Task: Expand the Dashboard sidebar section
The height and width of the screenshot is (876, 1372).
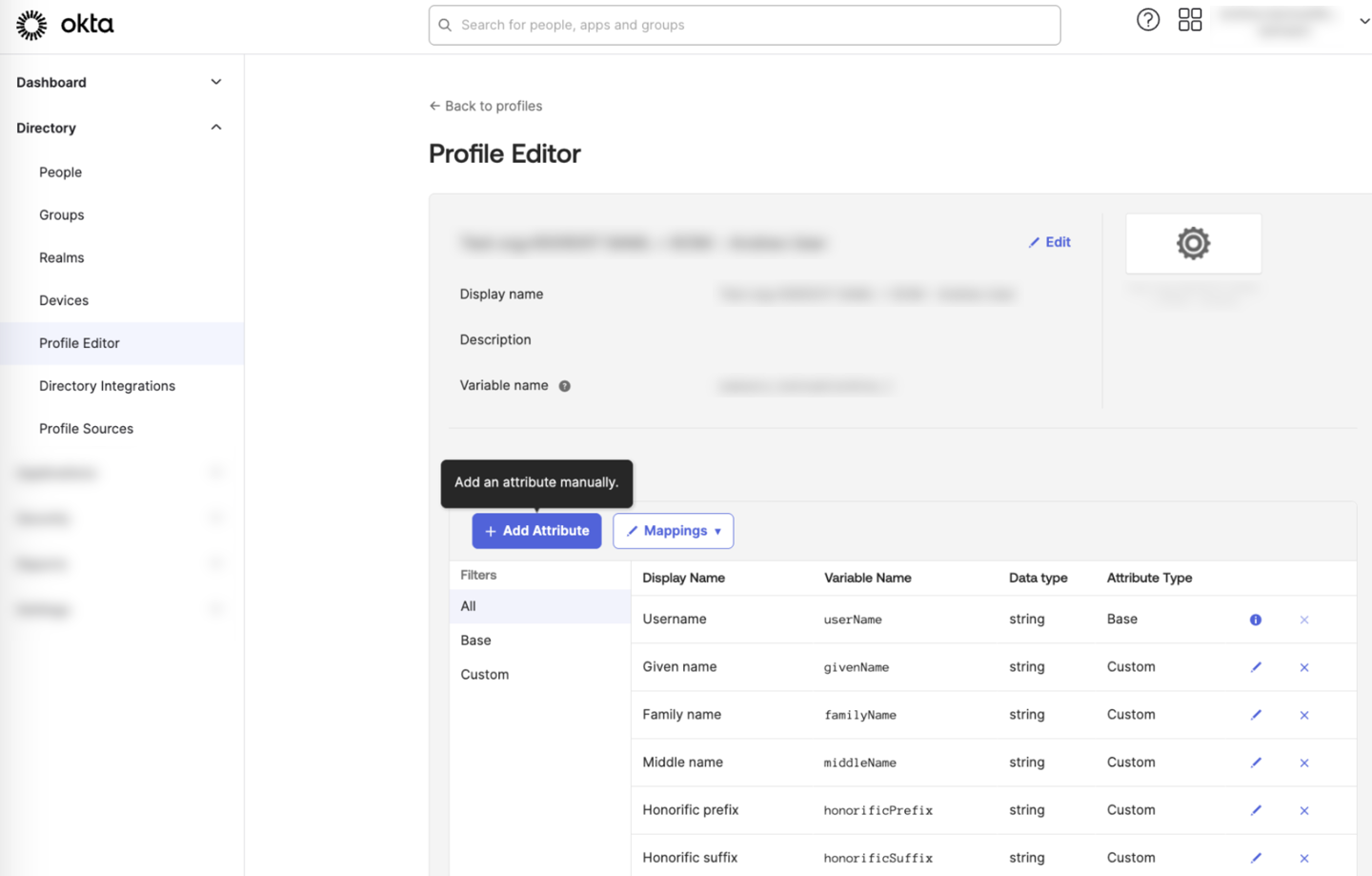Action: tap(215, 82)
